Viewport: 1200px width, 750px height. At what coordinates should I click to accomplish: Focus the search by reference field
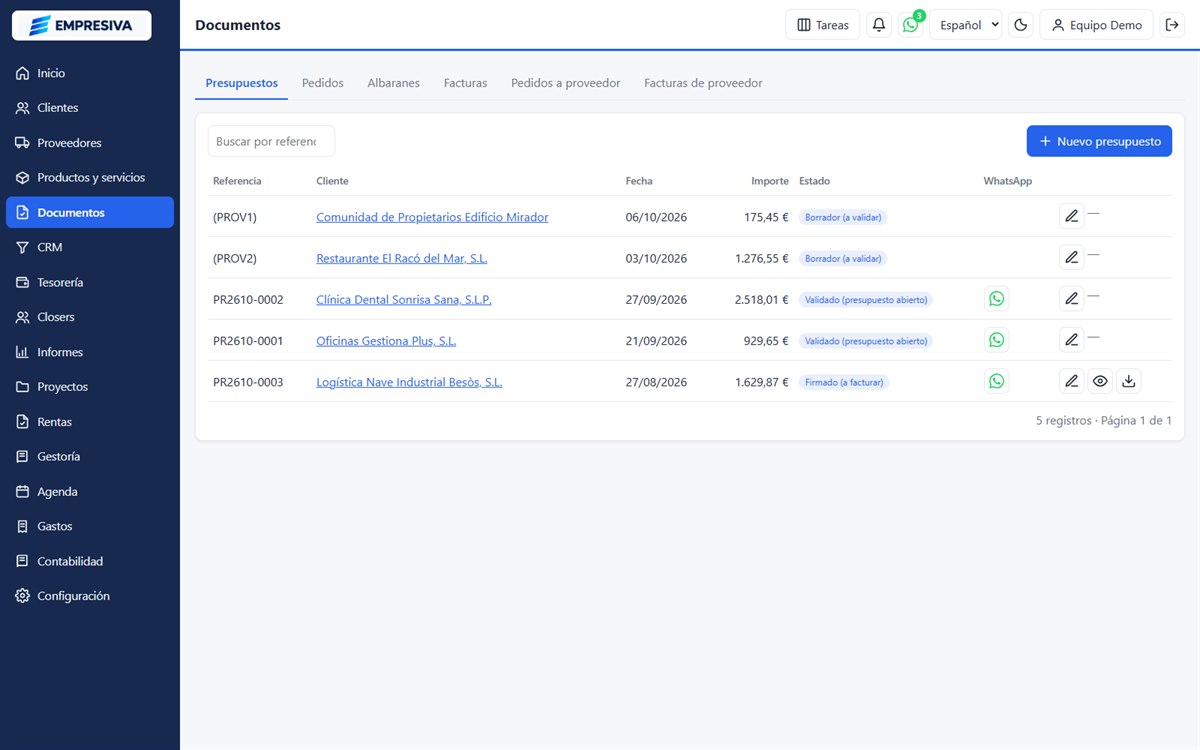click(271, 141)
